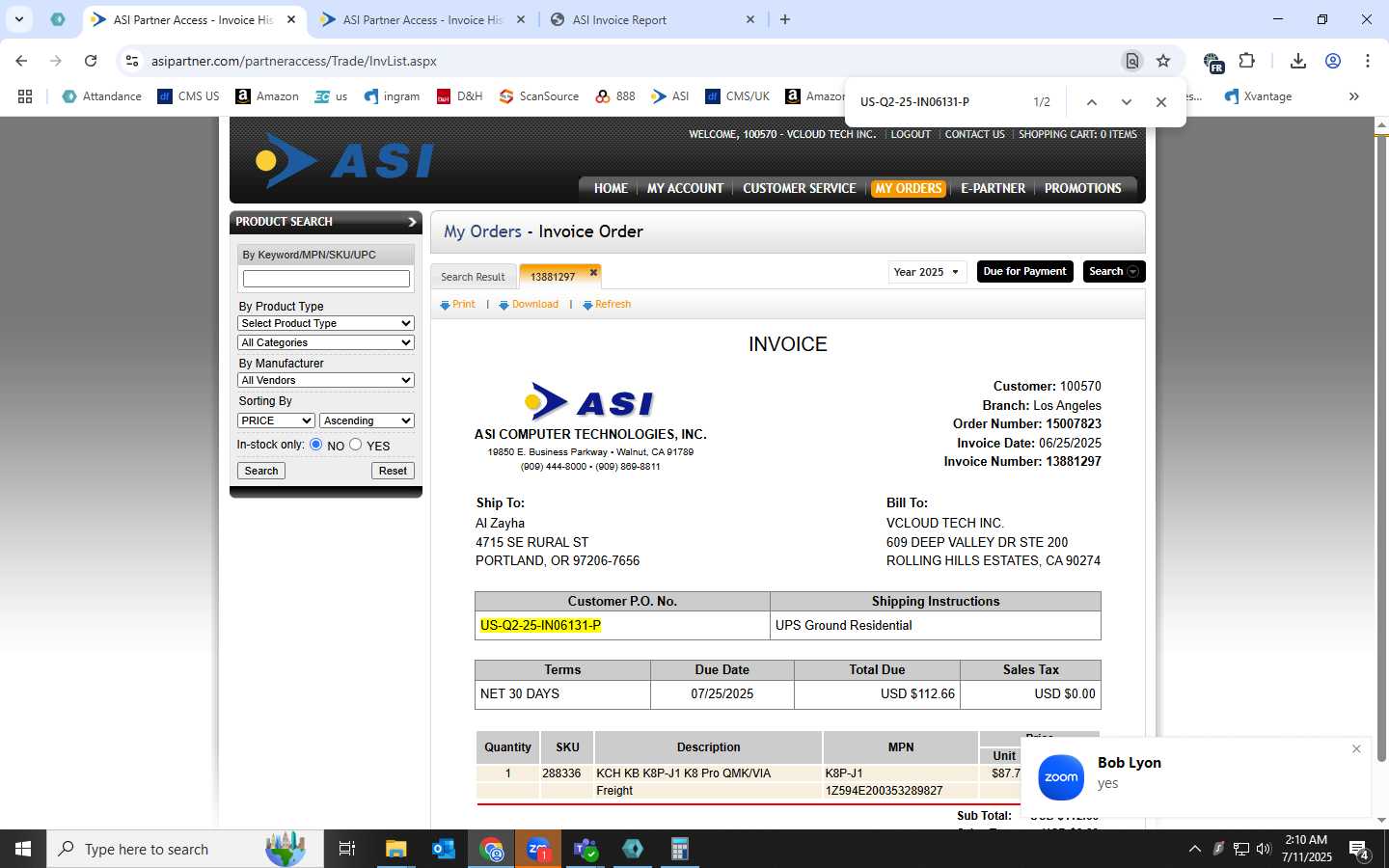Print the invoice
Screen dimensions: 1389x868
pyautogui.click(x=457, y=304)
